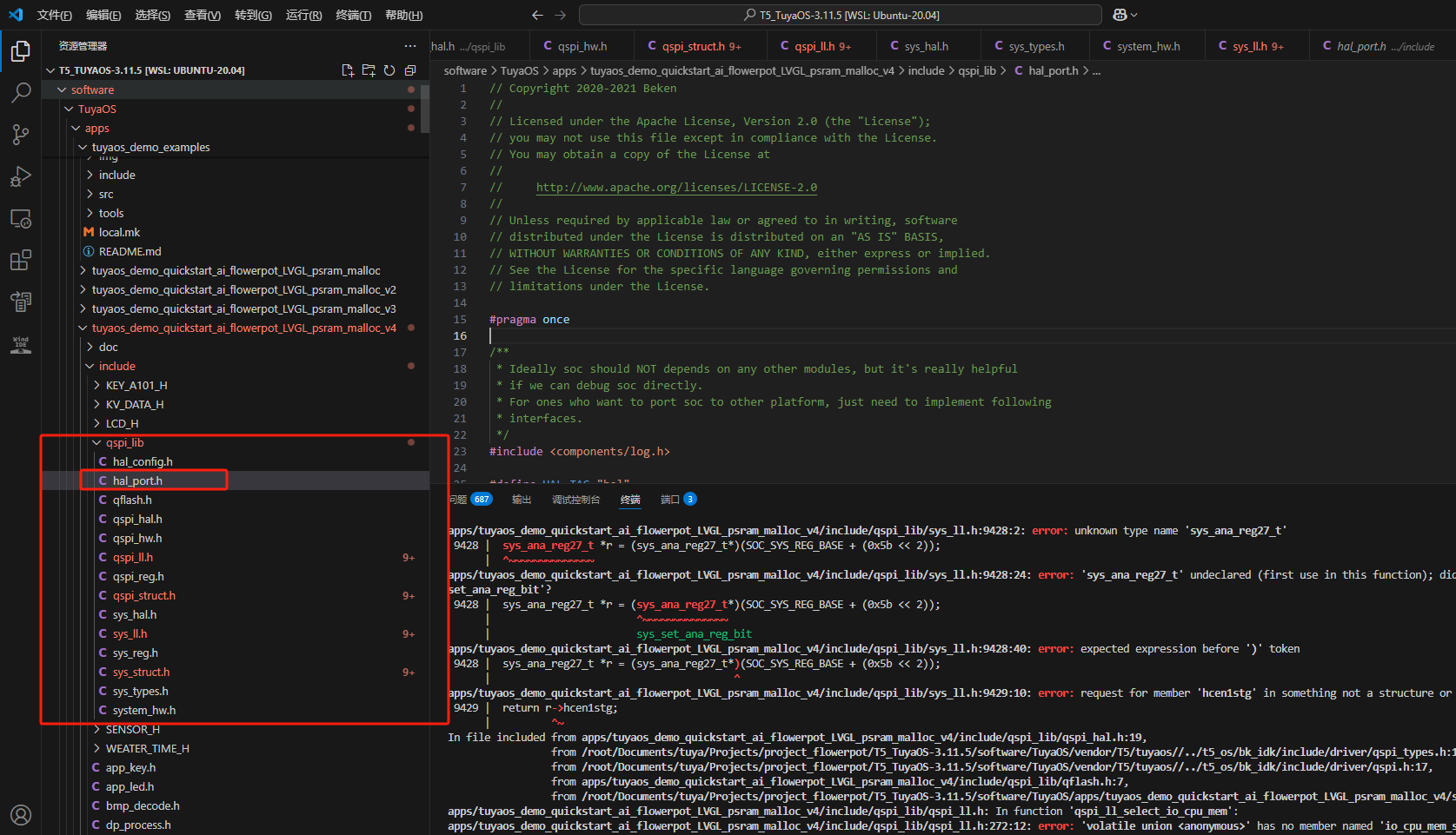Collapse all folders in the explorer
The width and height of the screenshot is (1456, 835).
pyautogui.click(x=410, y=70)
